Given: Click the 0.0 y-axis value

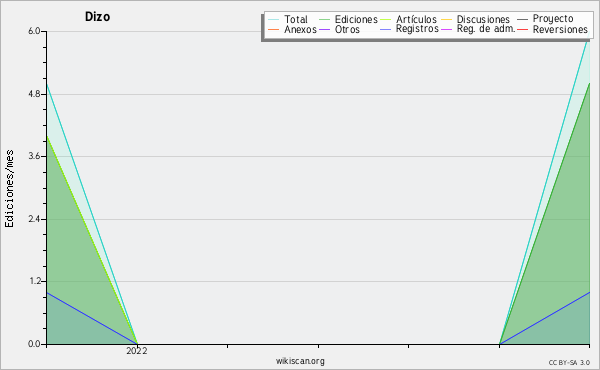Looking at the screenshot, I should pyautogui.click(x=34, y=344).
